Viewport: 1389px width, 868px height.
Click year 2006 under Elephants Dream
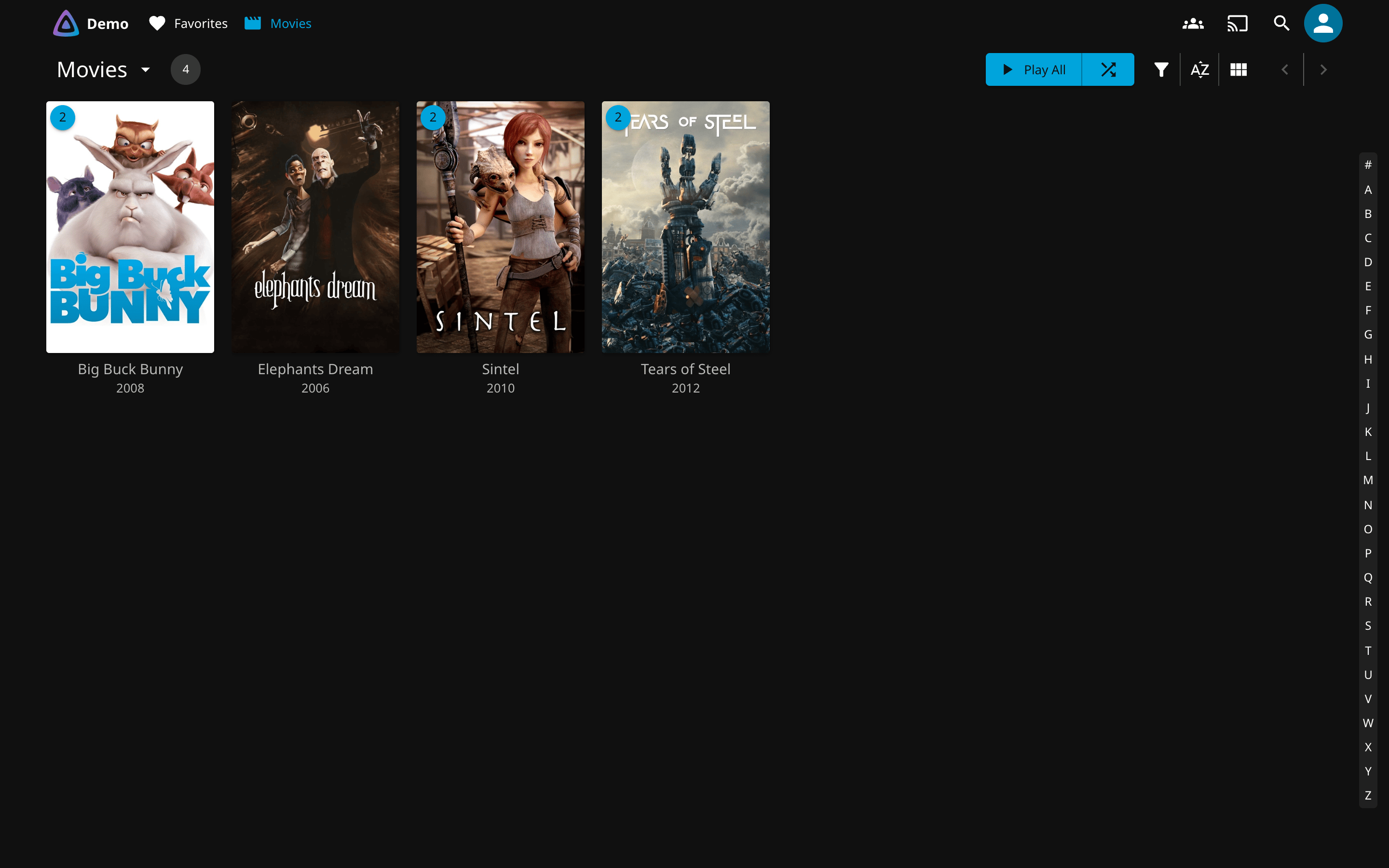pos(315,389)
